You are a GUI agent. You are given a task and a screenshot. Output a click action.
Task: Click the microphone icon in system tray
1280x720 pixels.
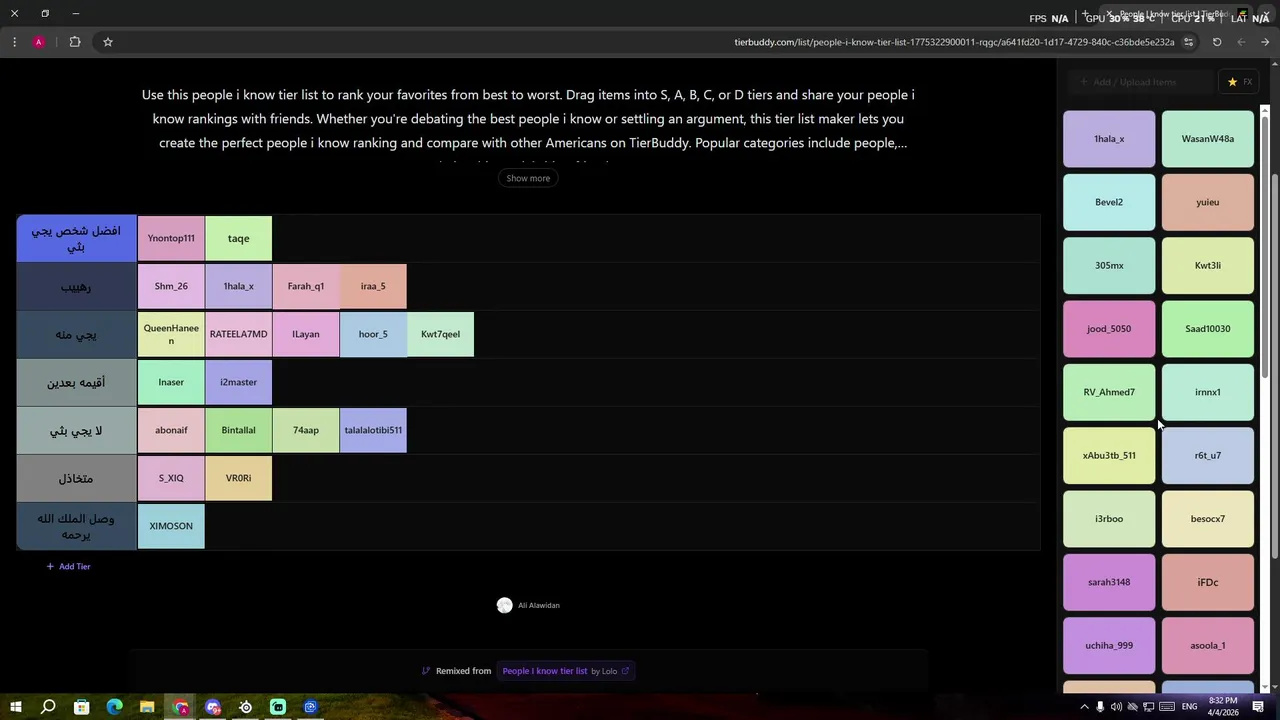(1100, 707)
